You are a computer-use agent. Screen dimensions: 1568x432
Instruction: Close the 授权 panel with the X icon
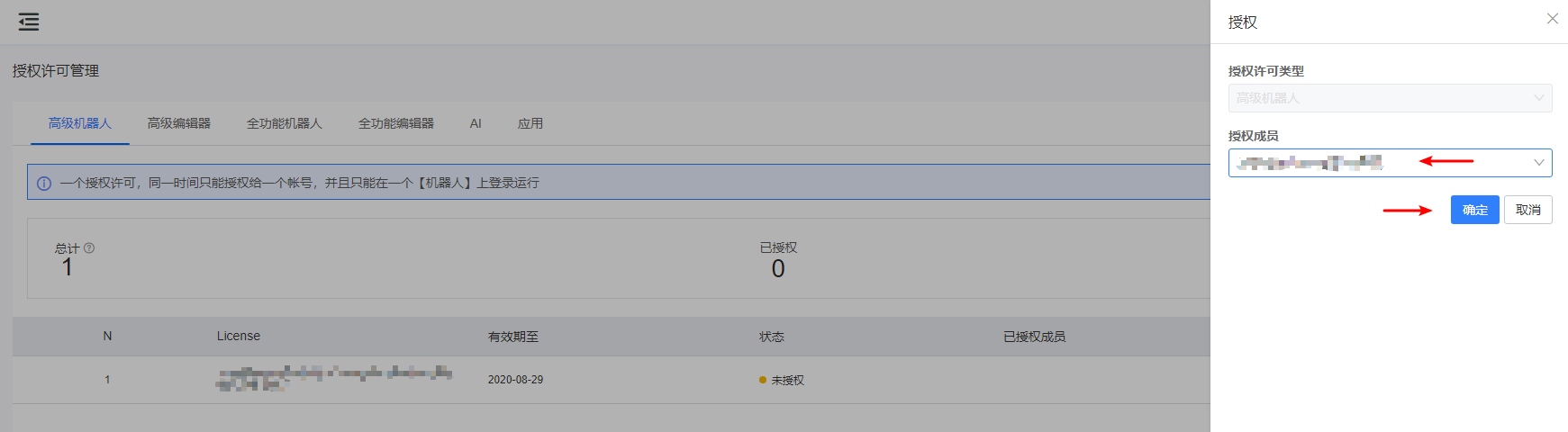pyautogui.click(x=1553, y=19)
